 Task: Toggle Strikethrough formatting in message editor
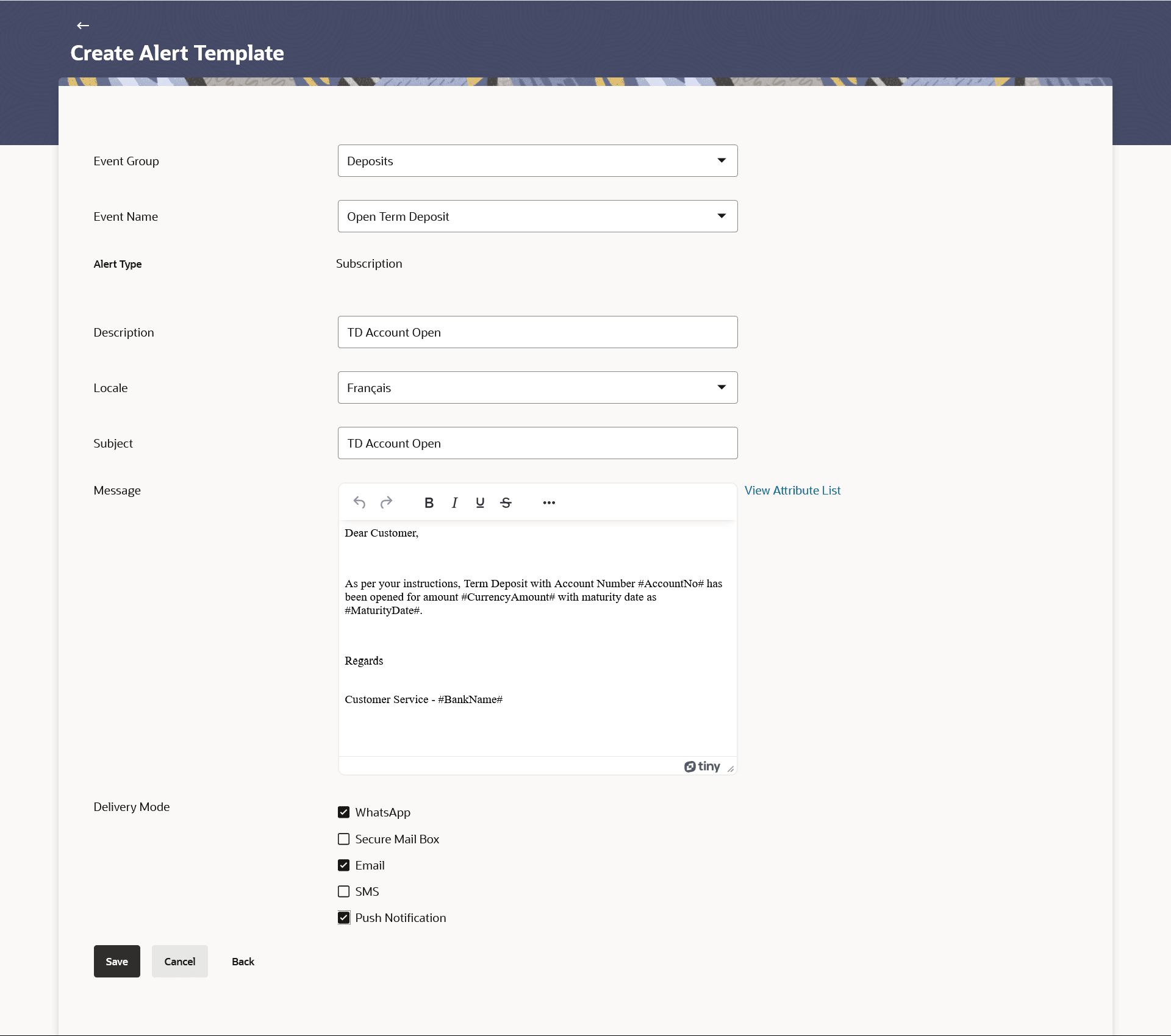point(506,502)
